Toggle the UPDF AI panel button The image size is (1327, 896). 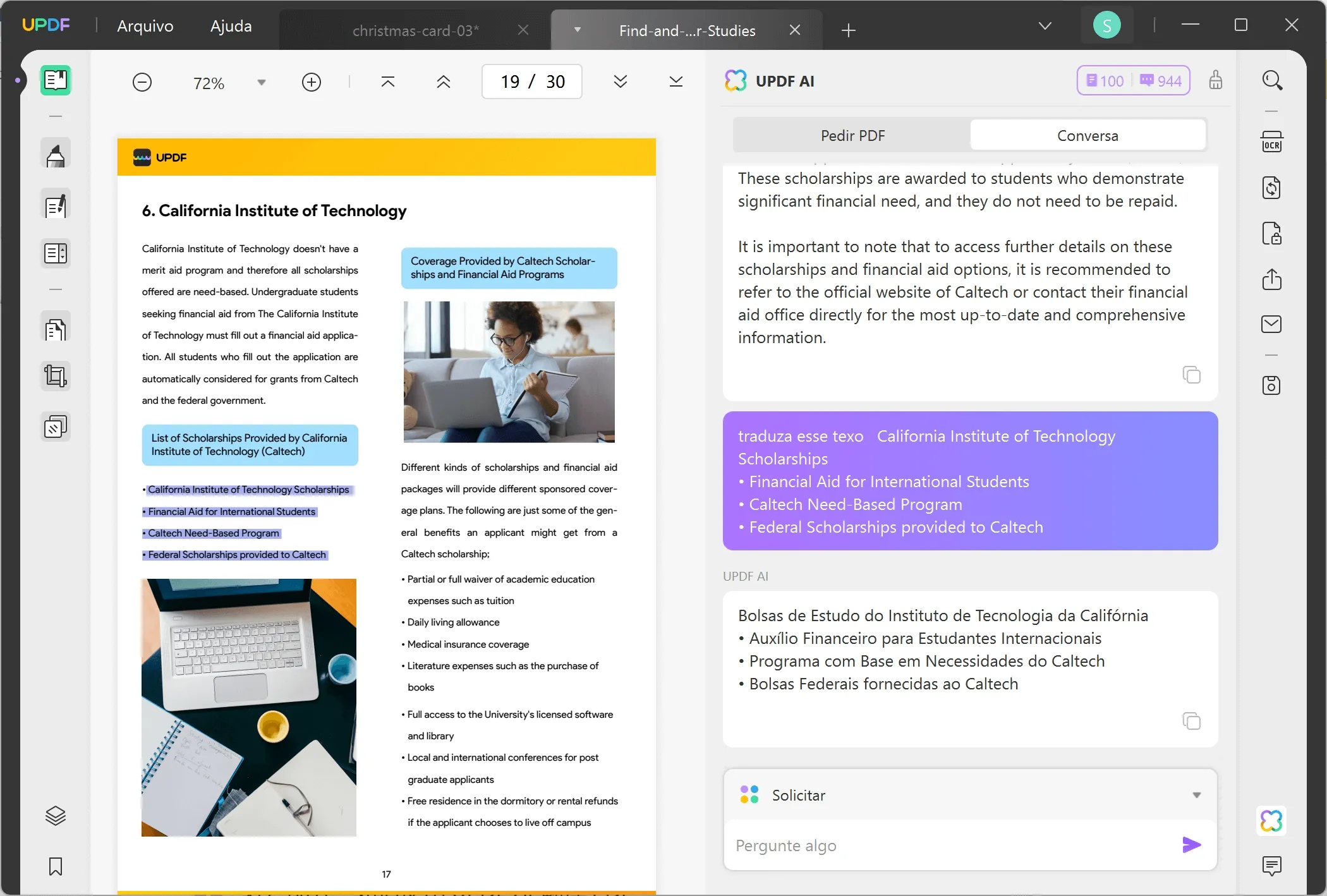click(1272, 821)
